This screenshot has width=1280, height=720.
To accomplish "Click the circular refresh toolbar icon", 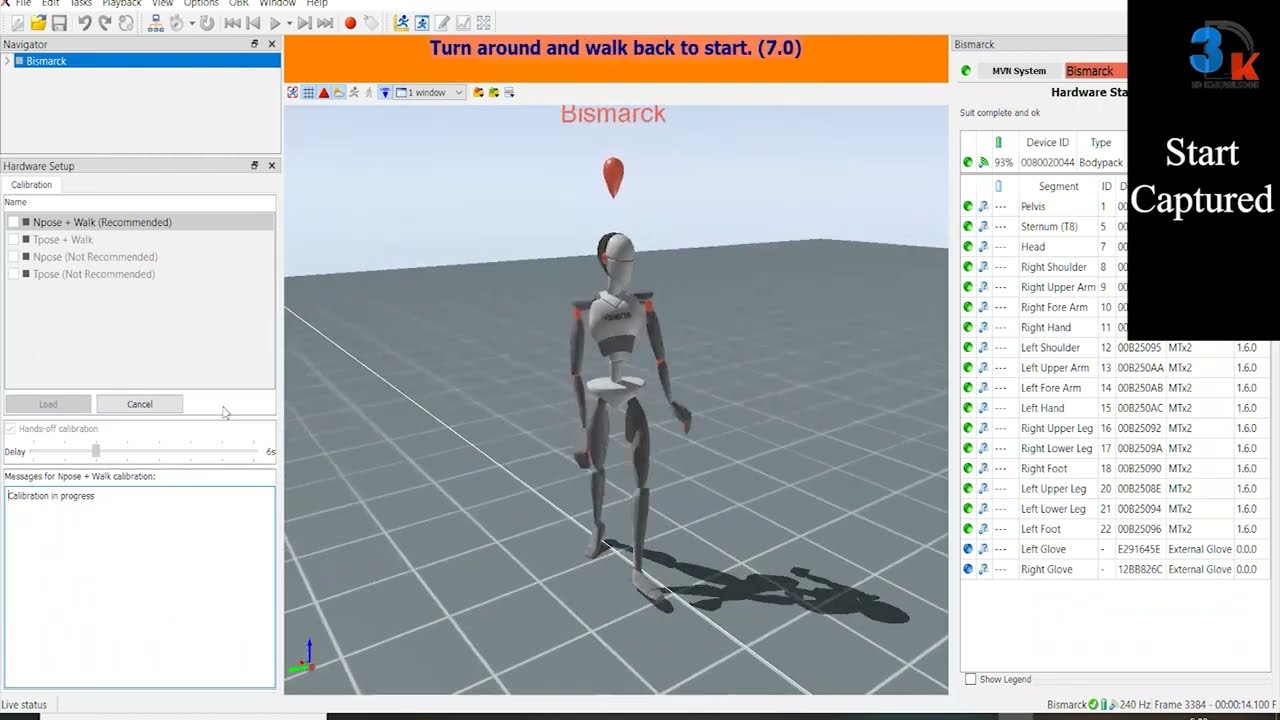I will [x=207, y=23].
